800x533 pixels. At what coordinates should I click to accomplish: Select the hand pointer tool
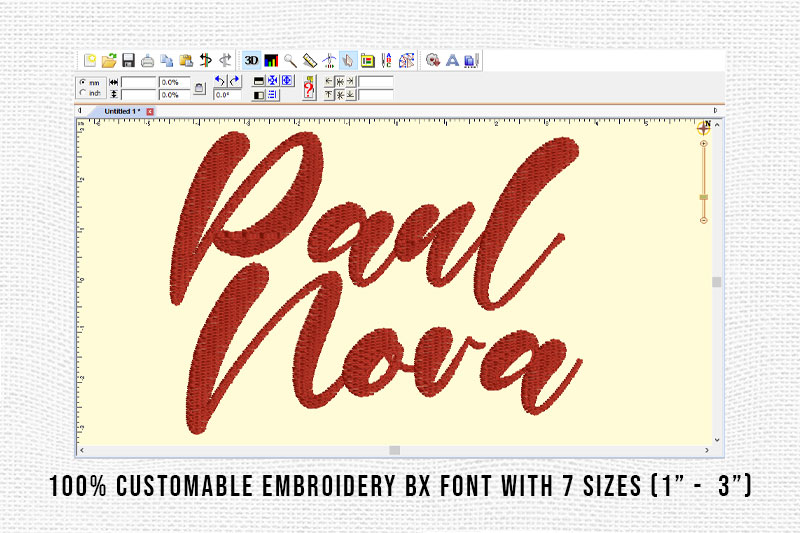[x=348, y=61]
